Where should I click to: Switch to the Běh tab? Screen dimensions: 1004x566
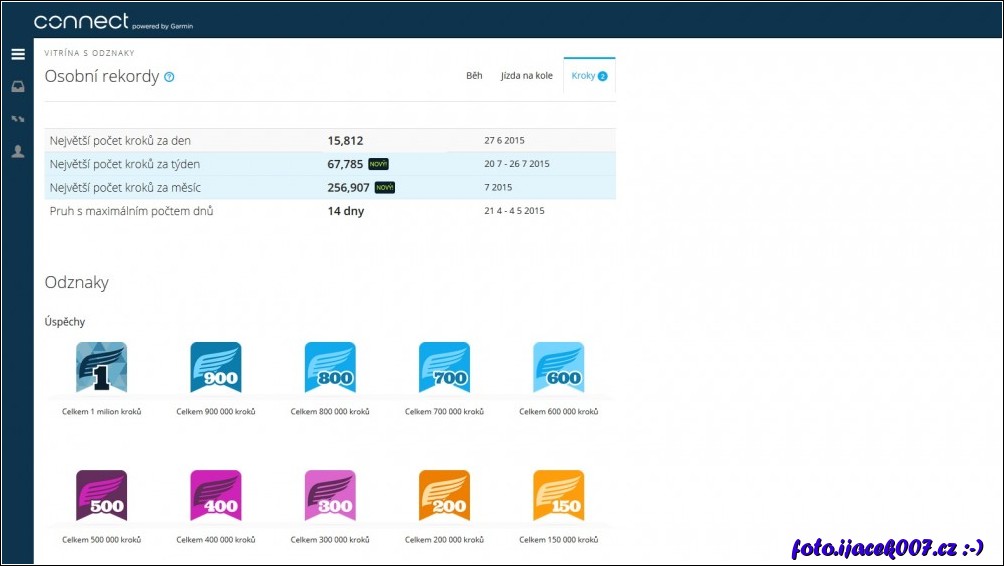474,76
